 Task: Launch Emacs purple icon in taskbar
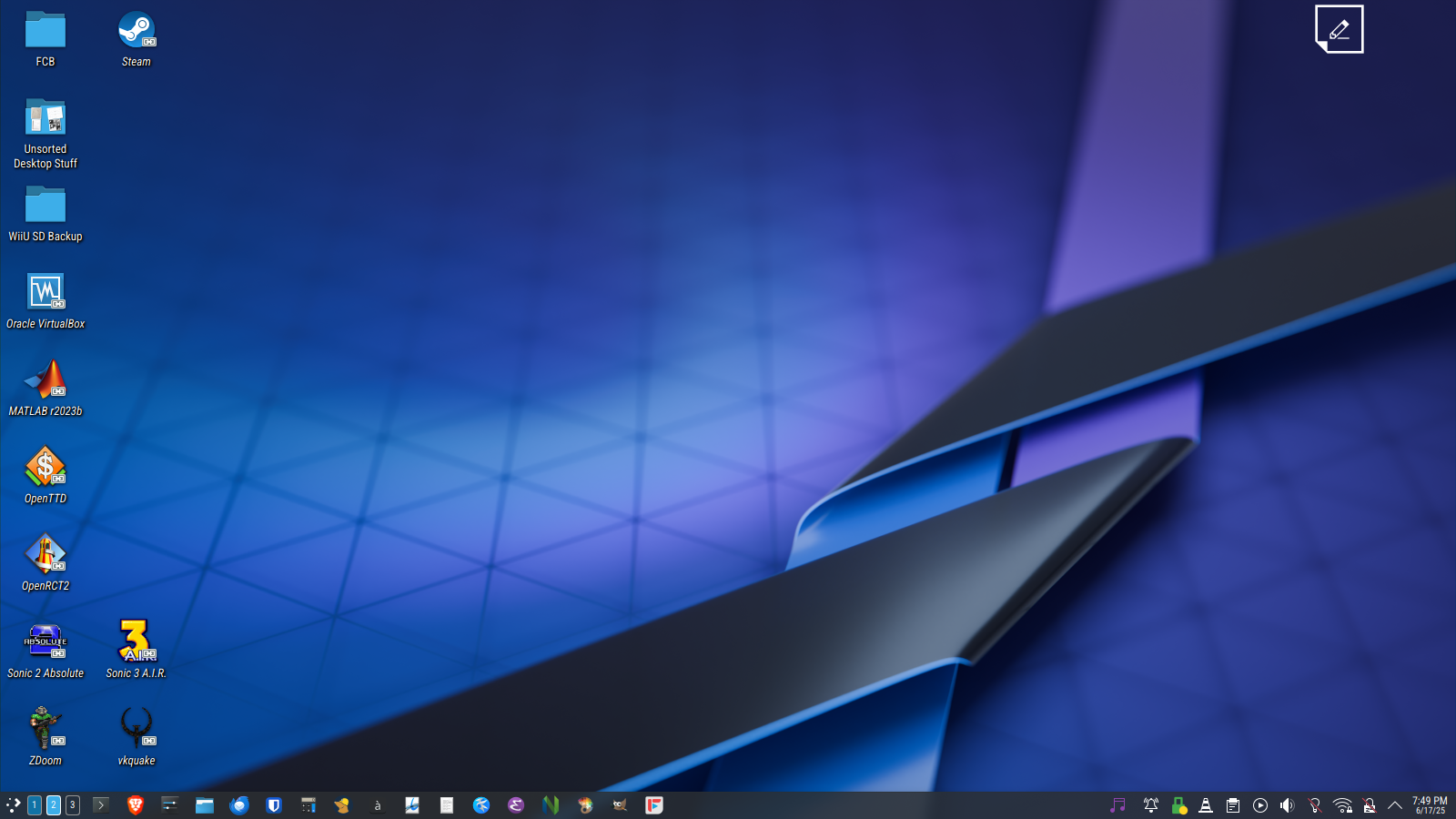pos(516,804)
